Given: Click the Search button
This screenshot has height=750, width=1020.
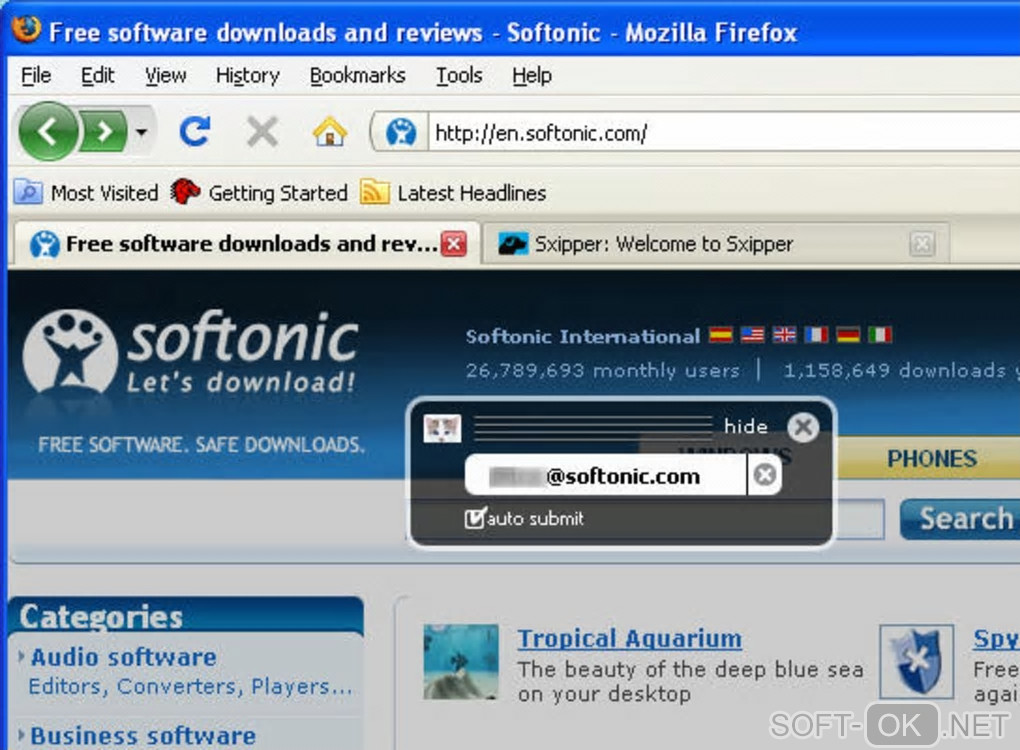Looking at the screenshot, I should coord(960,518).
